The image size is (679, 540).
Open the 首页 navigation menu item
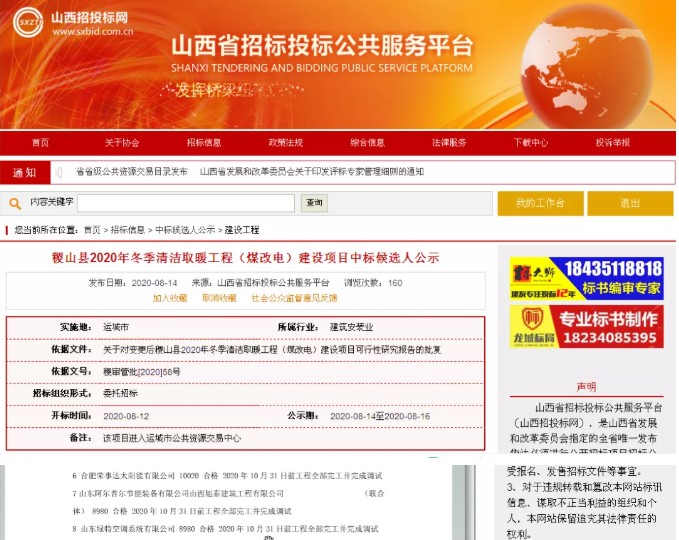coord(40,143)
